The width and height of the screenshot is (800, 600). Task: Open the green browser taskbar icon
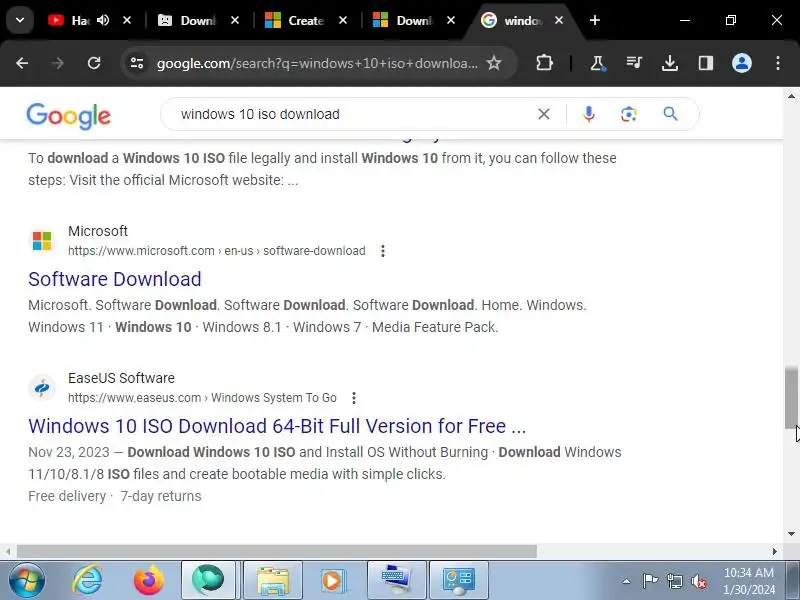point(208,581)
